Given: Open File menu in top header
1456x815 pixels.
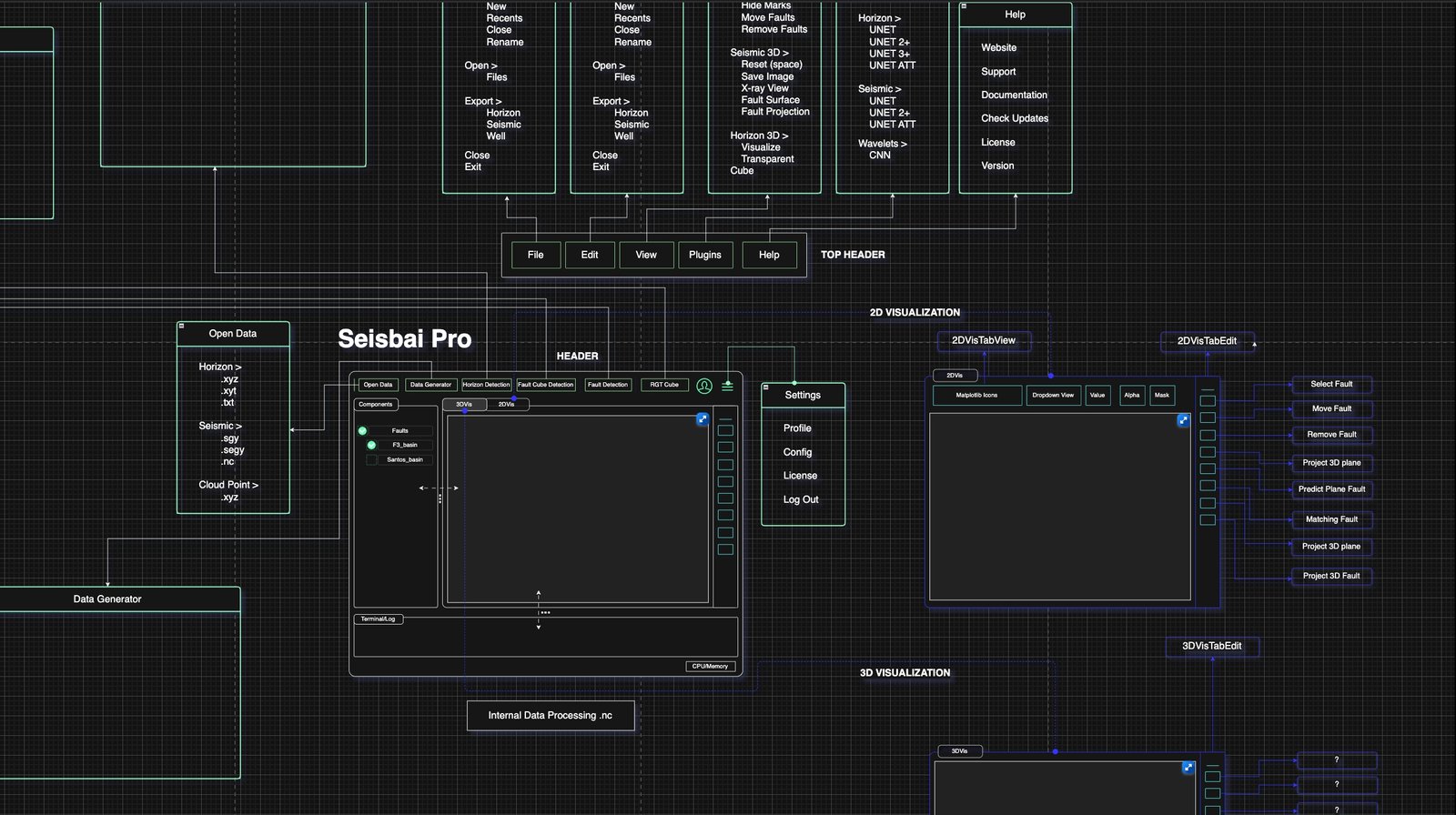Looking at the screenshot, I should pos(535,255).
